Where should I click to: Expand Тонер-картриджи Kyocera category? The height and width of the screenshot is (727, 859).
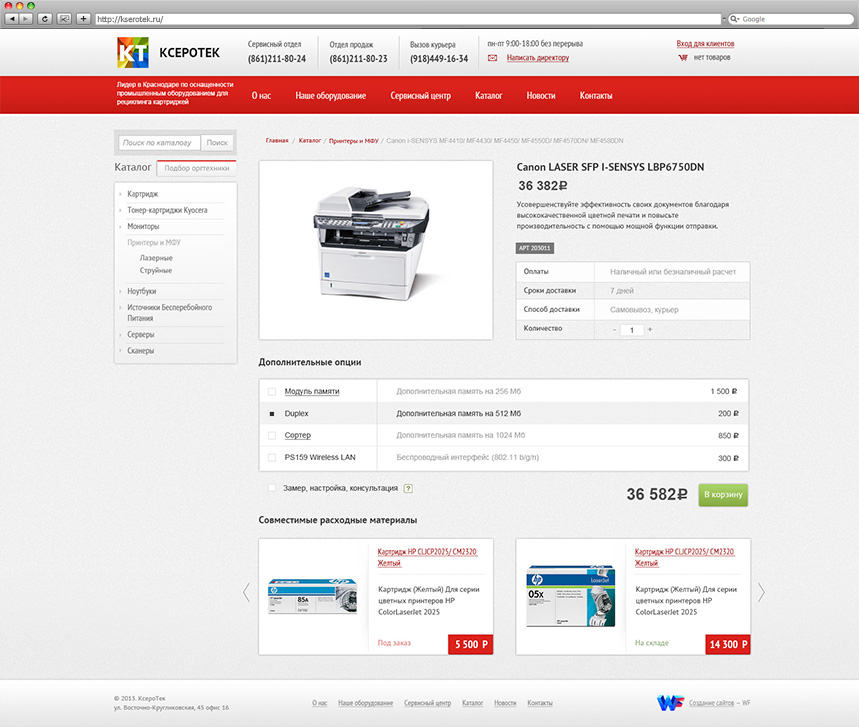[167, 210]
